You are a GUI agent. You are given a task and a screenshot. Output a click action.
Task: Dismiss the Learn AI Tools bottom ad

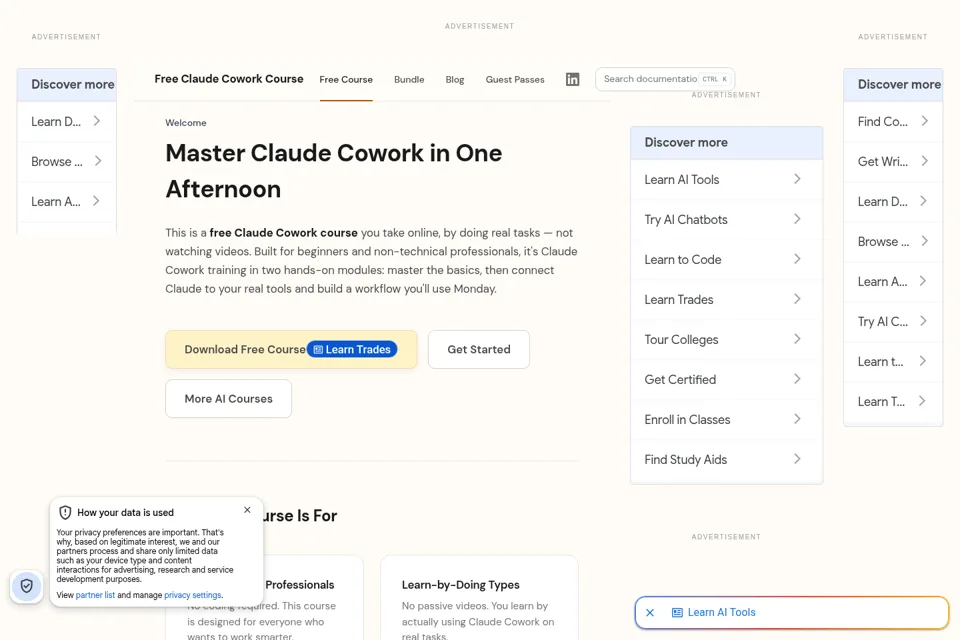(x=650, y=612)
